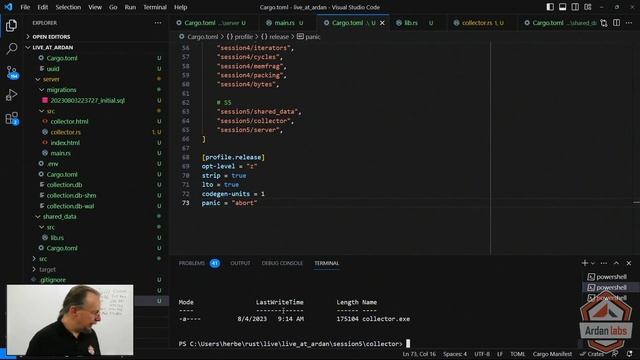This screenshot has width=640, height=360.
Task: Expand the Open Editors section
Action: coord(51,37)
